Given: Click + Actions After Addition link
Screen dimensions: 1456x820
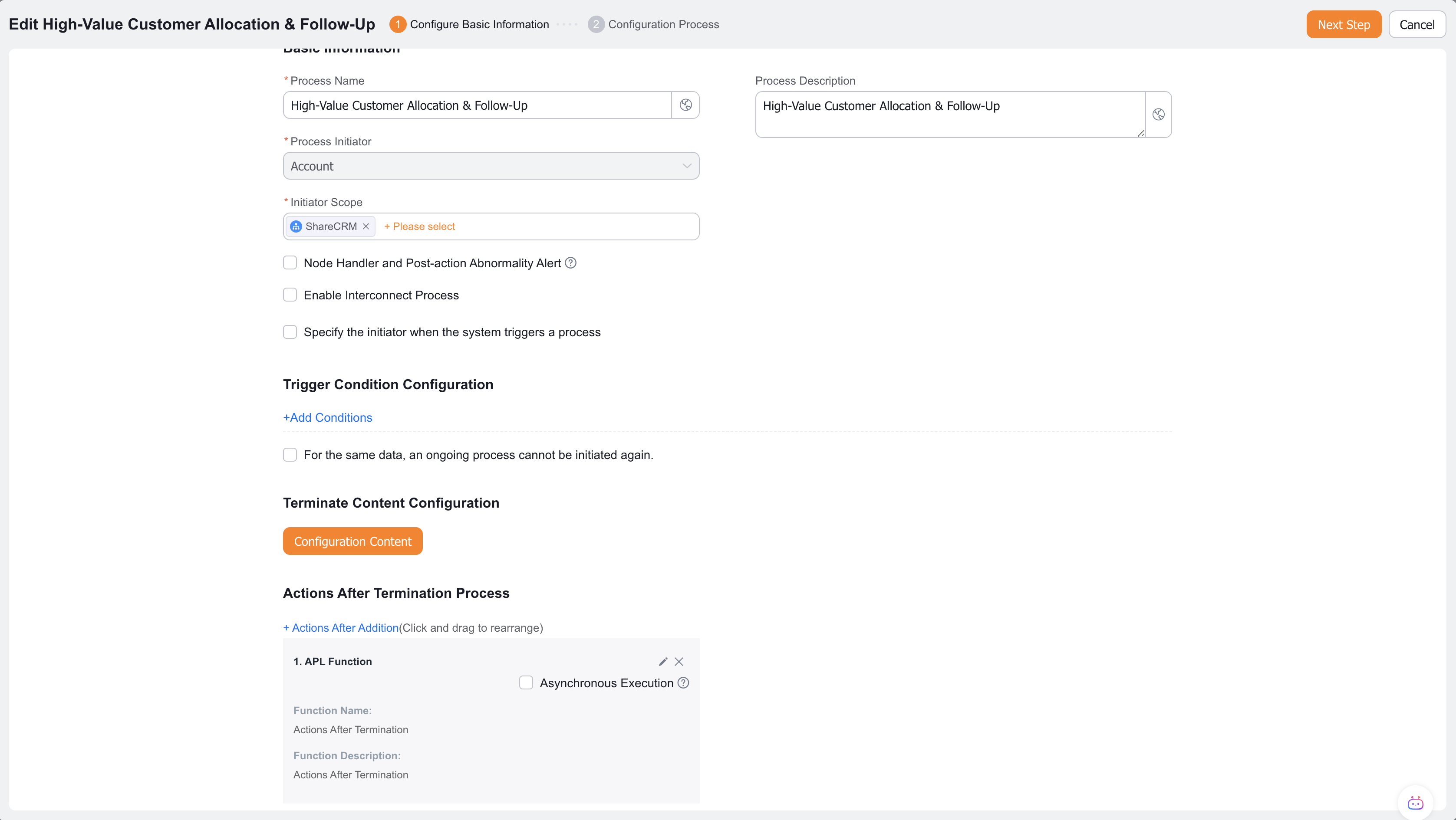Looking at the screenshot, I should pos(341,628).
